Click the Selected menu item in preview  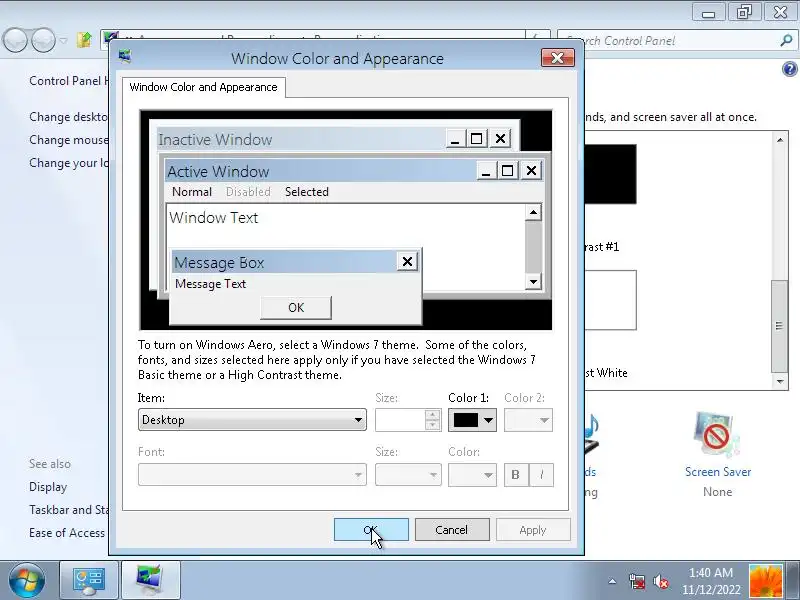coord(307,192)
